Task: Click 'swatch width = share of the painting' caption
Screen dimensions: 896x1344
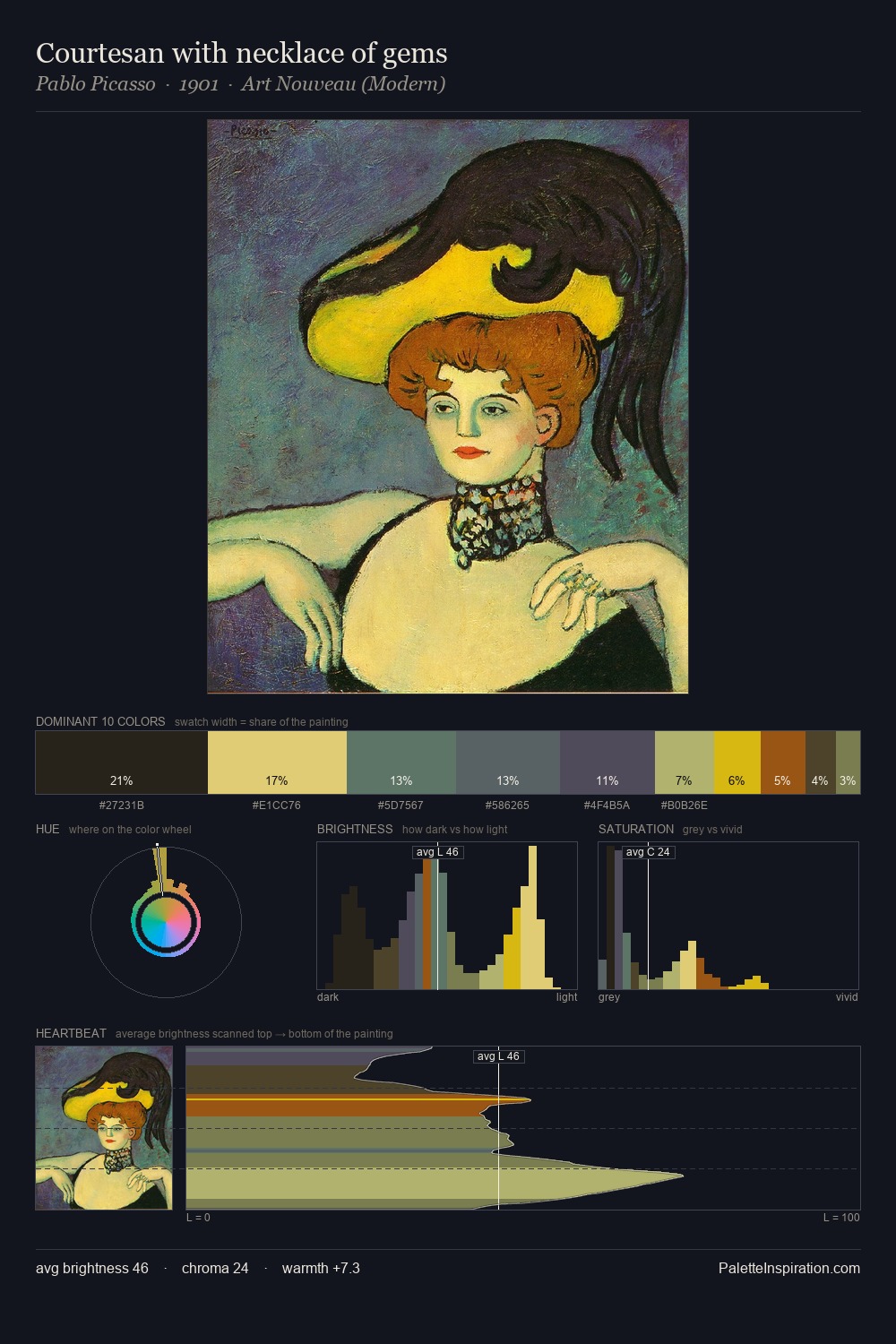Action: pos(262,722)
